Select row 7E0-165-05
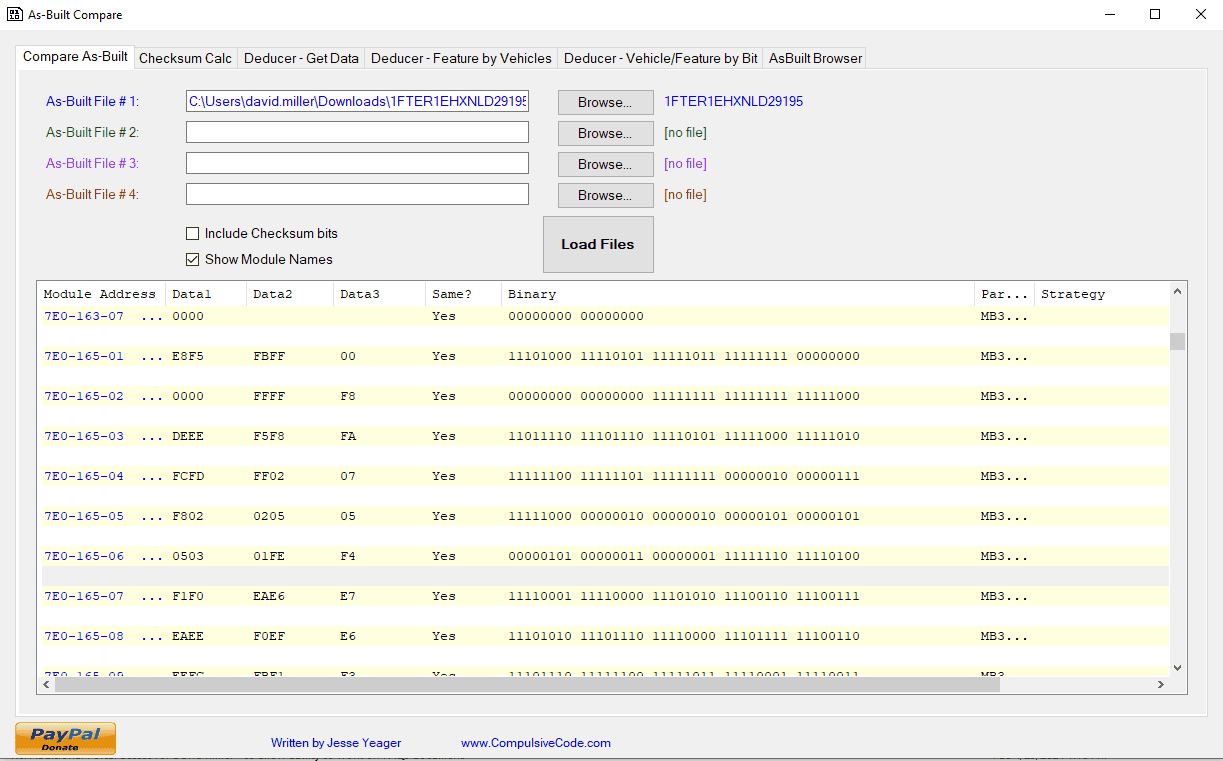 pos(603,516)
